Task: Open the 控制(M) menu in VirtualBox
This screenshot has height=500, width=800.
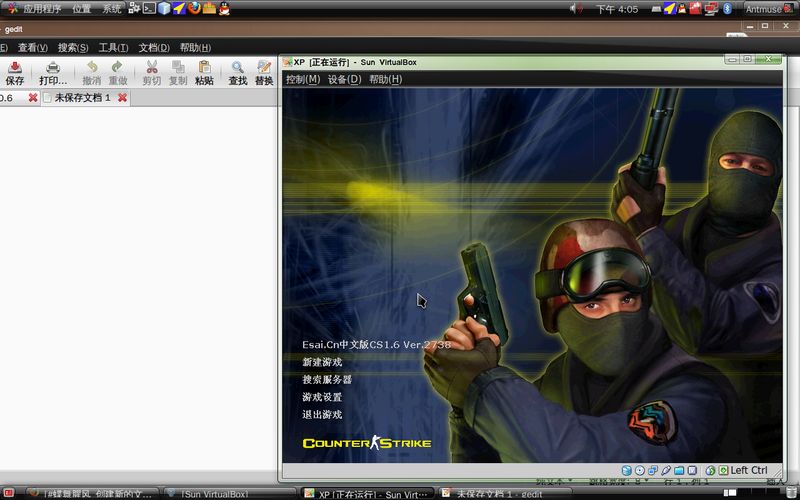Action: (x=303, y=79)
